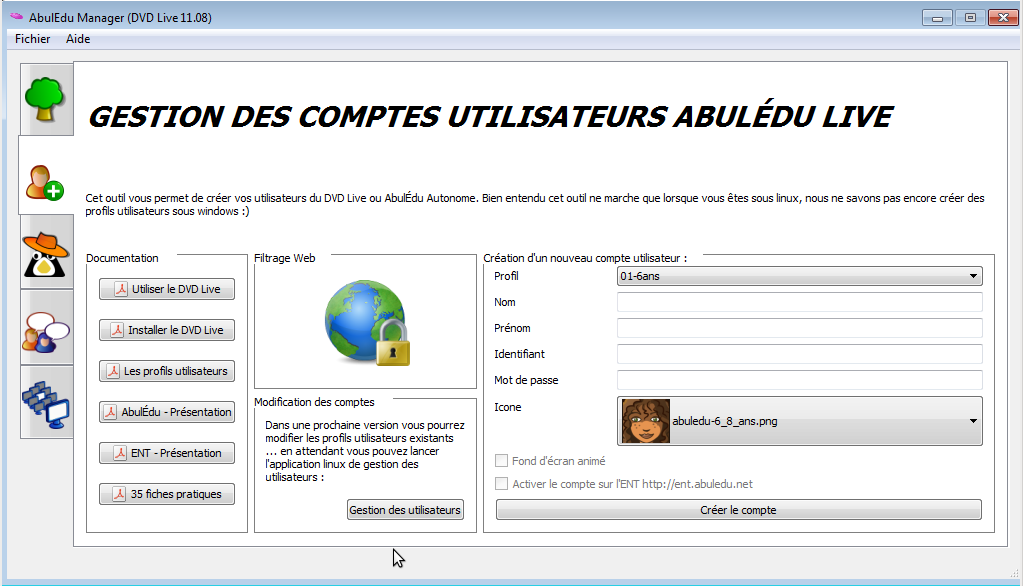The height and width of the screenshot is (586, 1023).
Task: Select the network computers sidebar icon
Action: click(46, 402)
